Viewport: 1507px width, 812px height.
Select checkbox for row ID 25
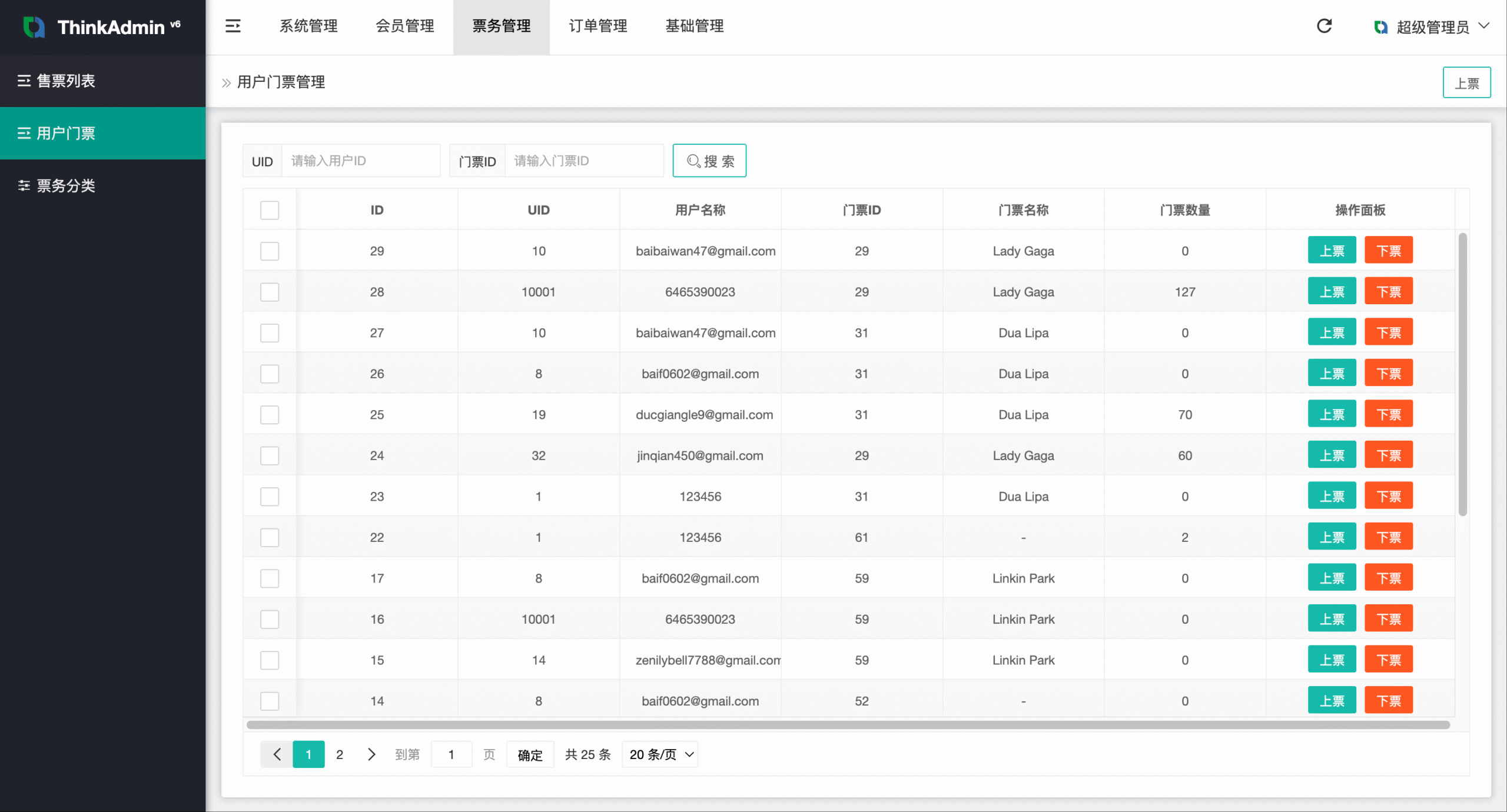[270, 415]
